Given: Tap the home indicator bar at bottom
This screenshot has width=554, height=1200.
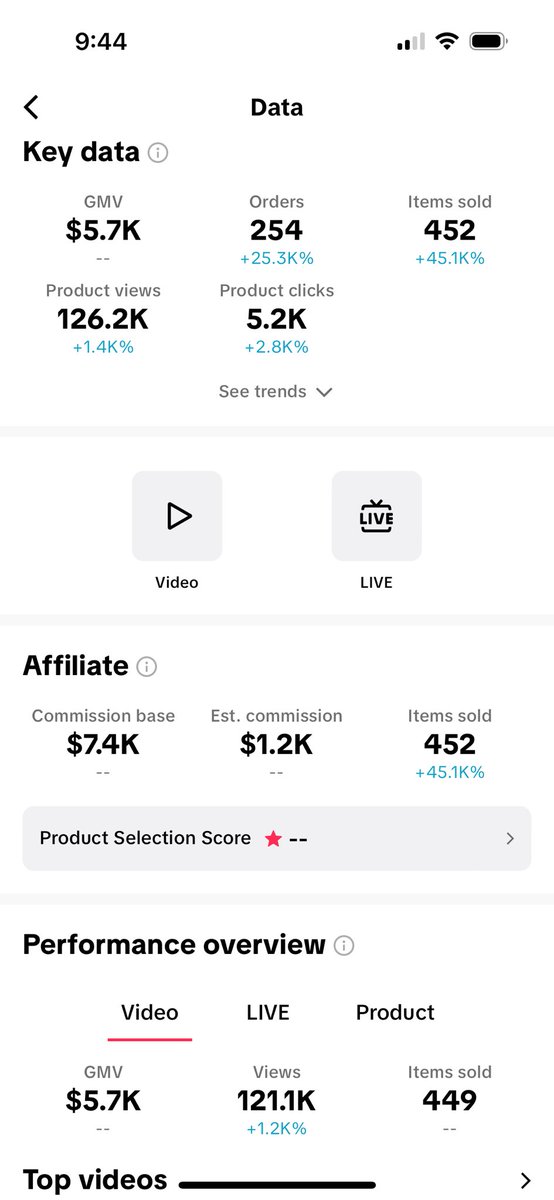Looking at the screenshot, I should [277, 1185].
